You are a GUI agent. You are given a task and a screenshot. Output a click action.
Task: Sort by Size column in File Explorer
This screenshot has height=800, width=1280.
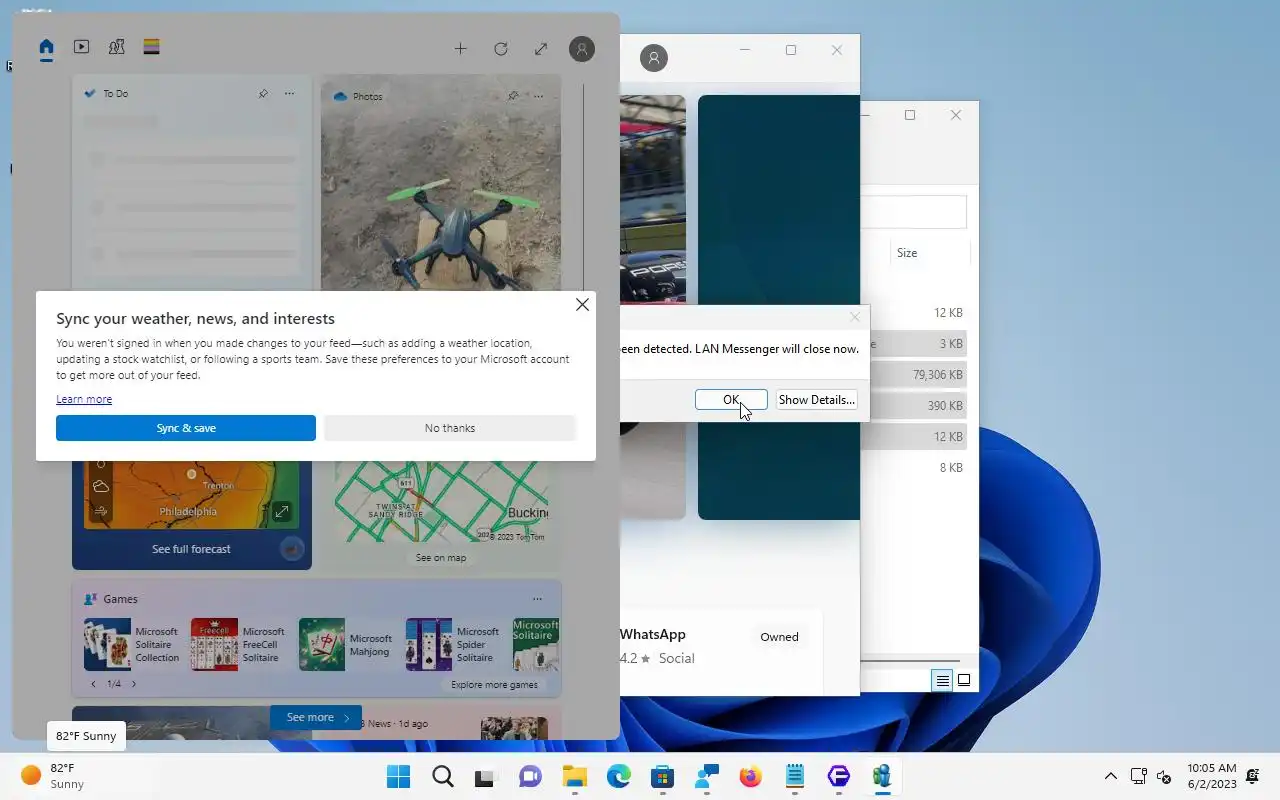[907, 253]
